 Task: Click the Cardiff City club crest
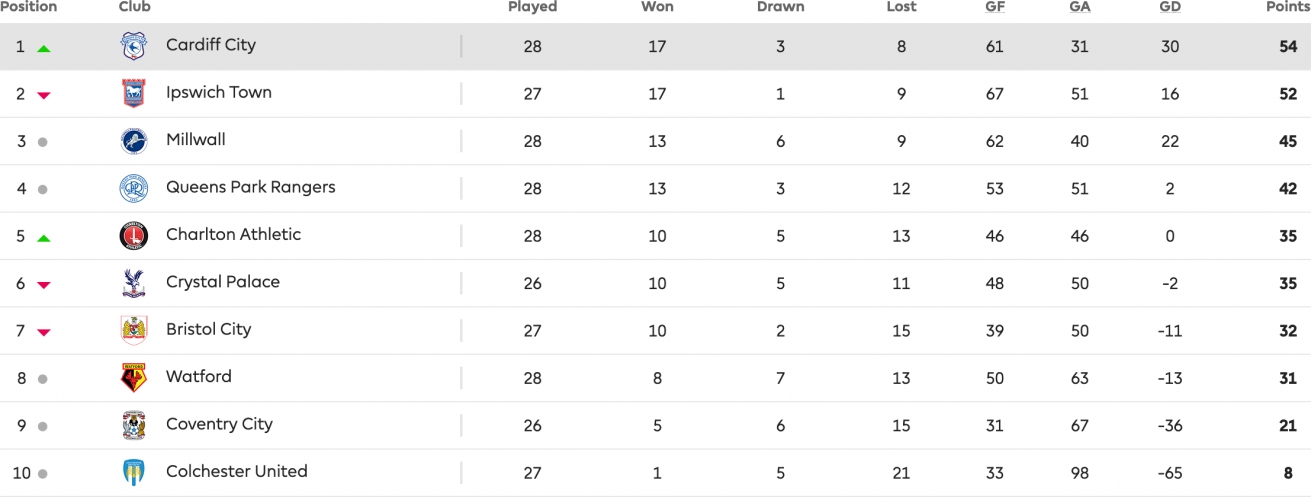(133, 46)
